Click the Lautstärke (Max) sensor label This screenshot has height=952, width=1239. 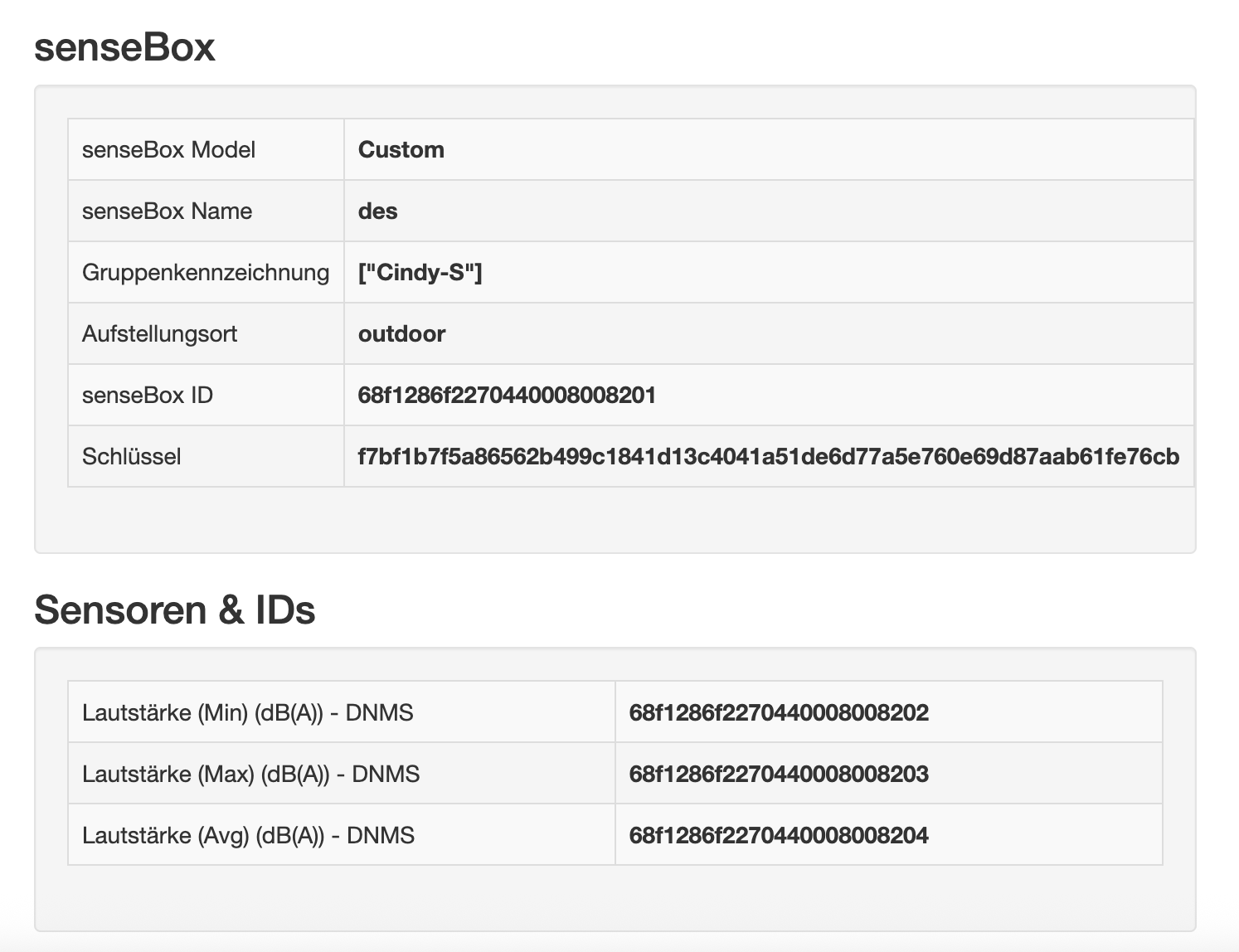pyautogui.click(x=251, y=773)
